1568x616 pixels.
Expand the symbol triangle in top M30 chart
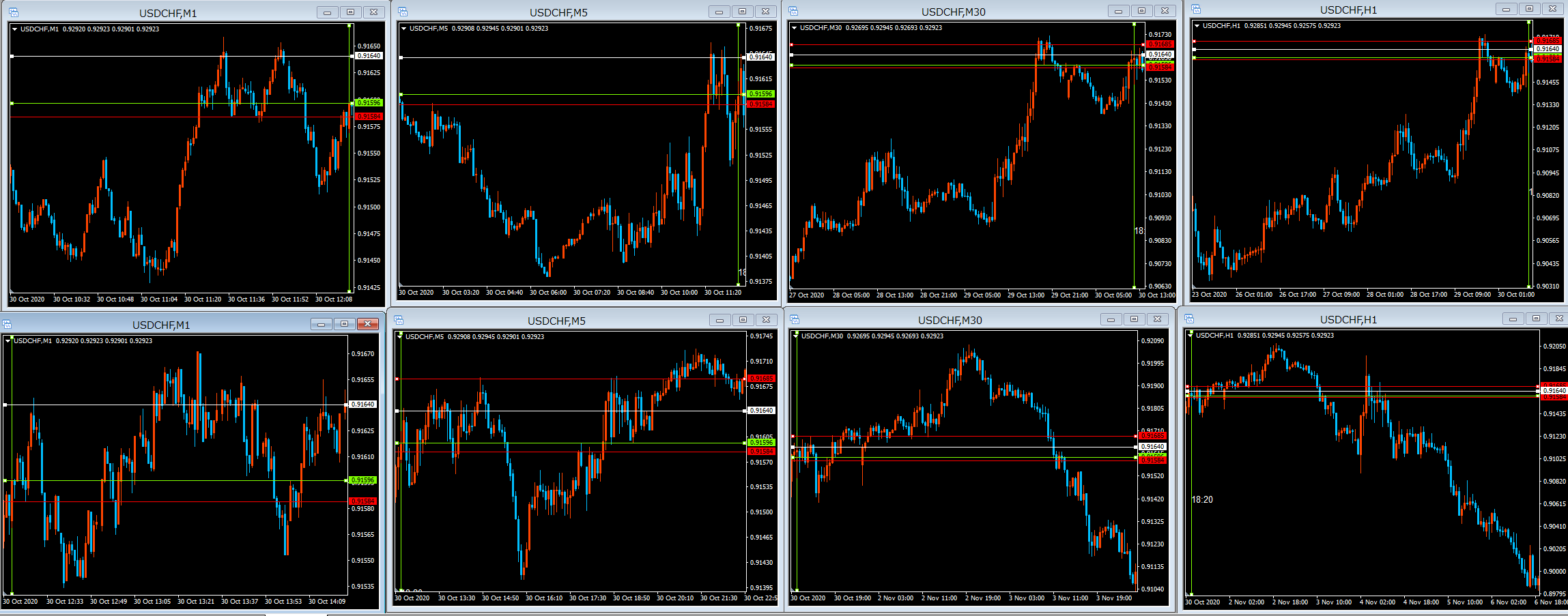tap(795, 28)
